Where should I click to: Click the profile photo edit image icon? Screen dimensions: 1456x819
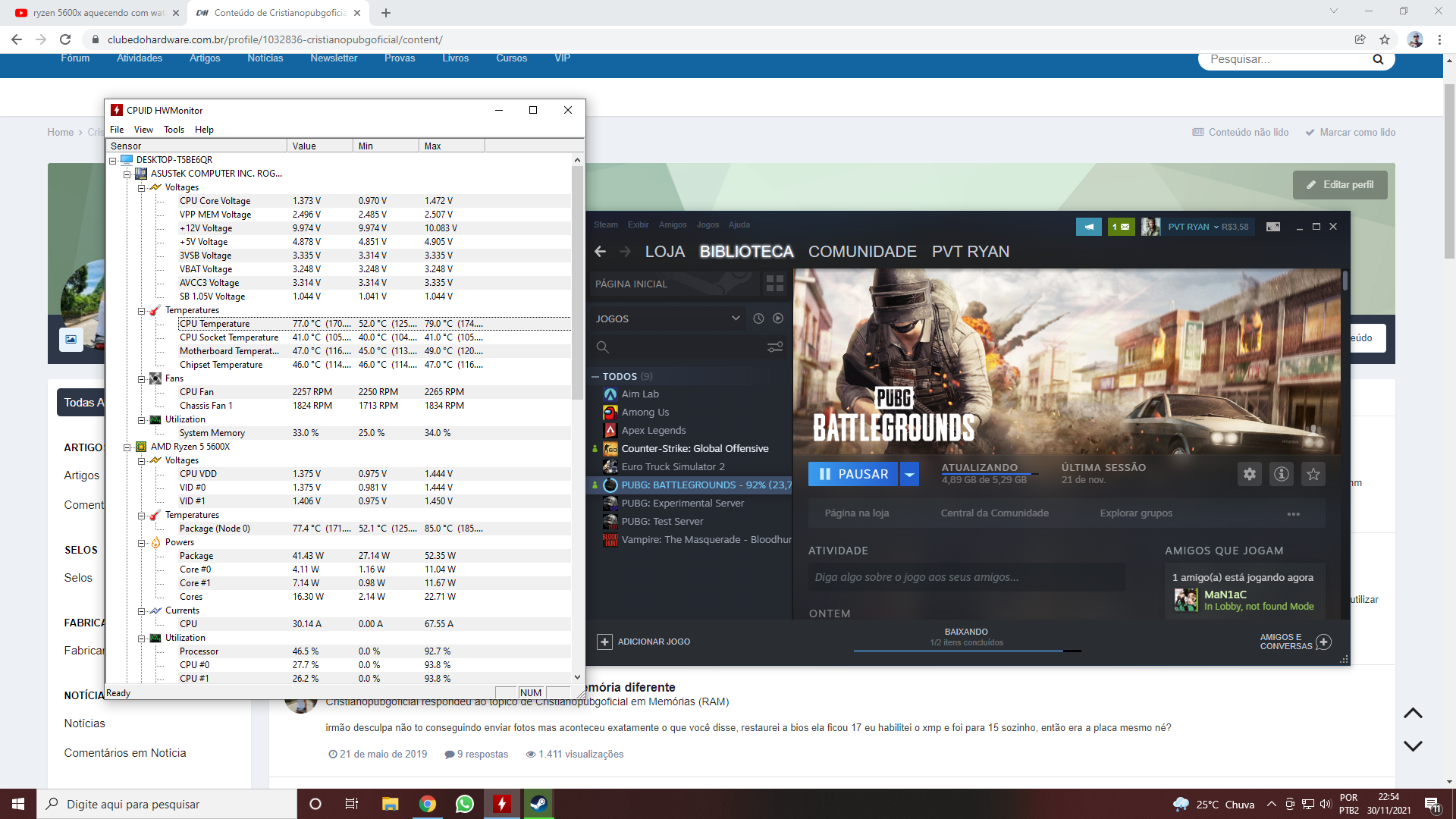(x=71, y=339)
